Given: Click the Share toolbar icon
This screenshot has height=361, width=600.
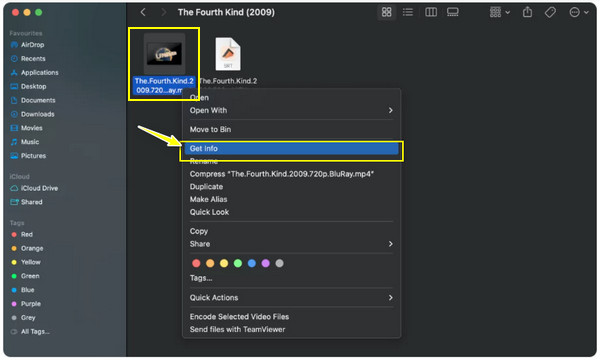Looking at the screenshot, I should click(x=527, y=12).
